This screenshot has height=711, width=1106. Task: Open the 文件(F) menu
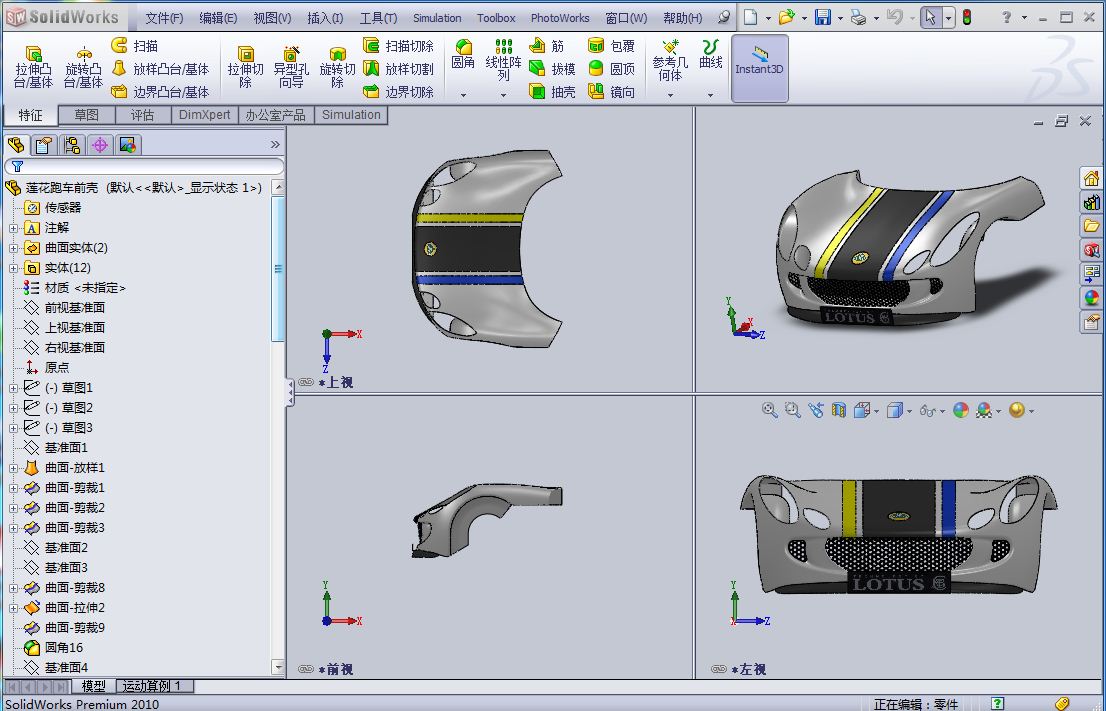click(164, 18)
